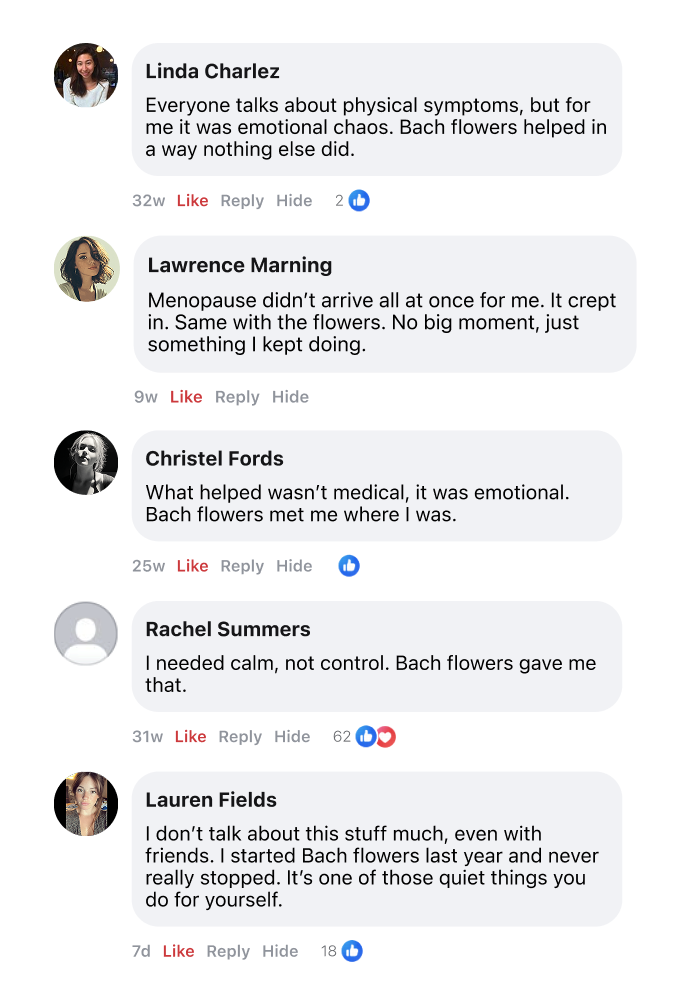This screenshot has height=1006, width=677.
Task: Click the thumbs-up reaction on Lauren Fields' comment
Action: (352, 951)
